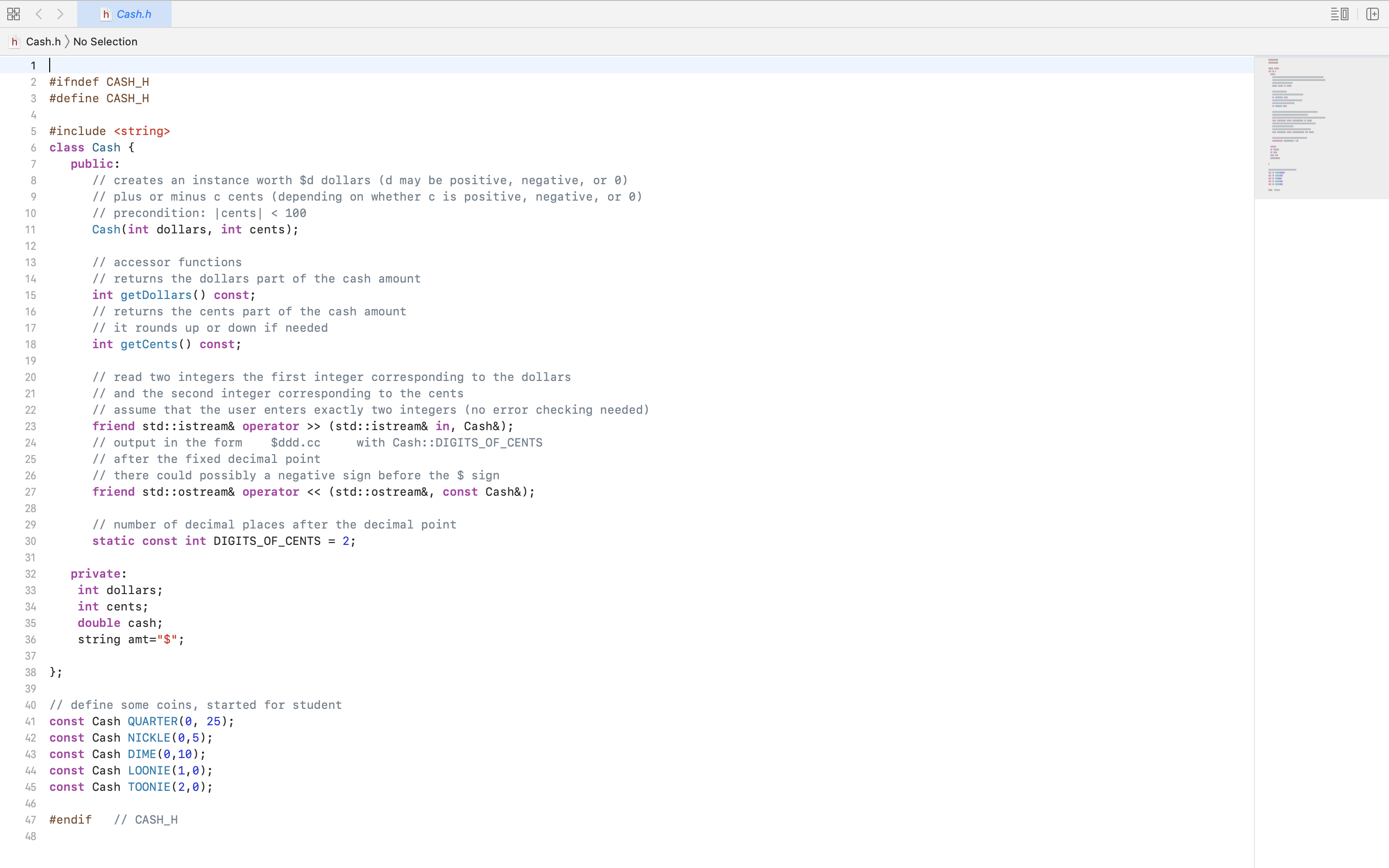Click the private: access specifier keyword

point(95,574)
